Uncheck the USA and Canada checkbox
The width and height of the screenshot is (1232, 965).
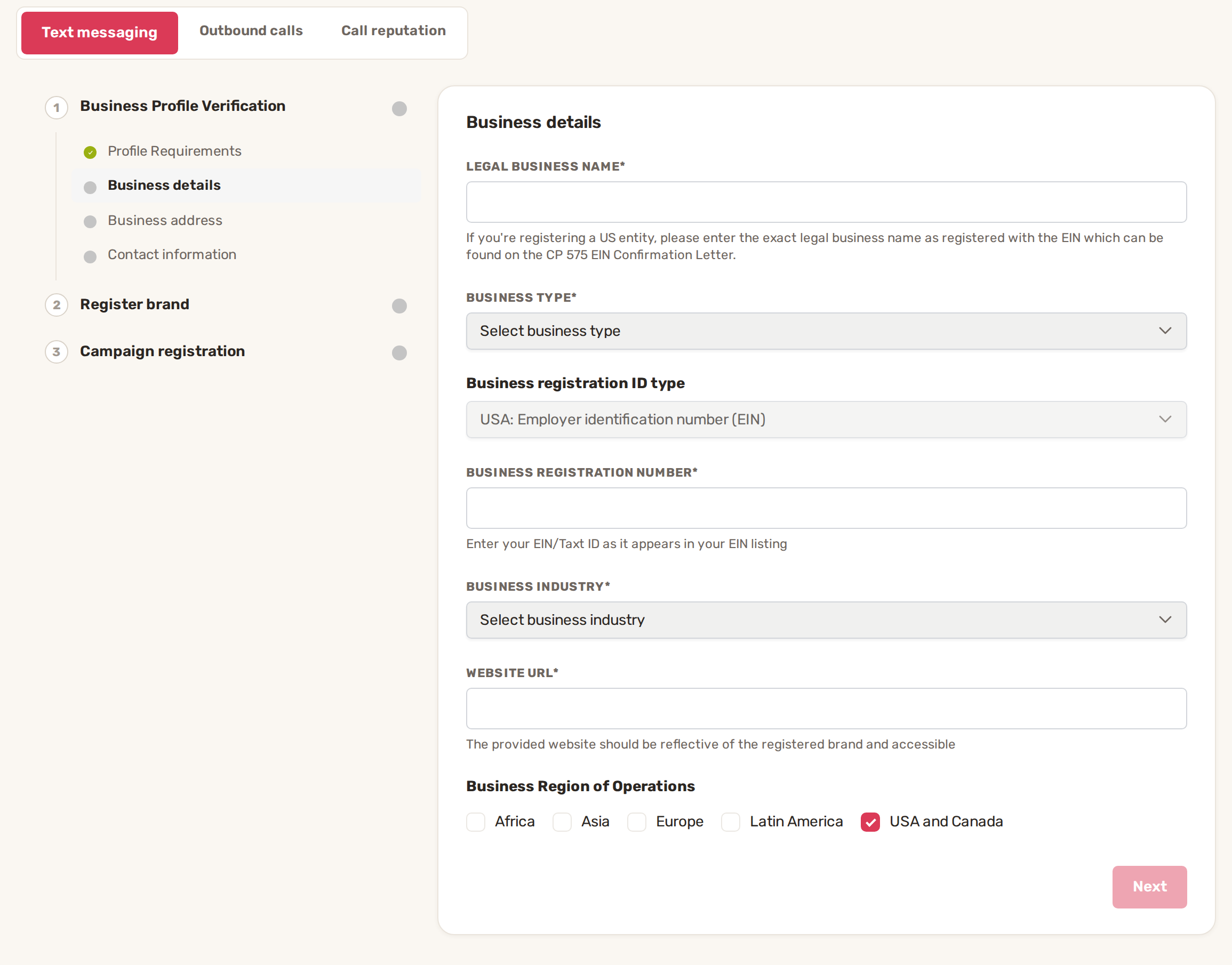click(x=870, y=822)
